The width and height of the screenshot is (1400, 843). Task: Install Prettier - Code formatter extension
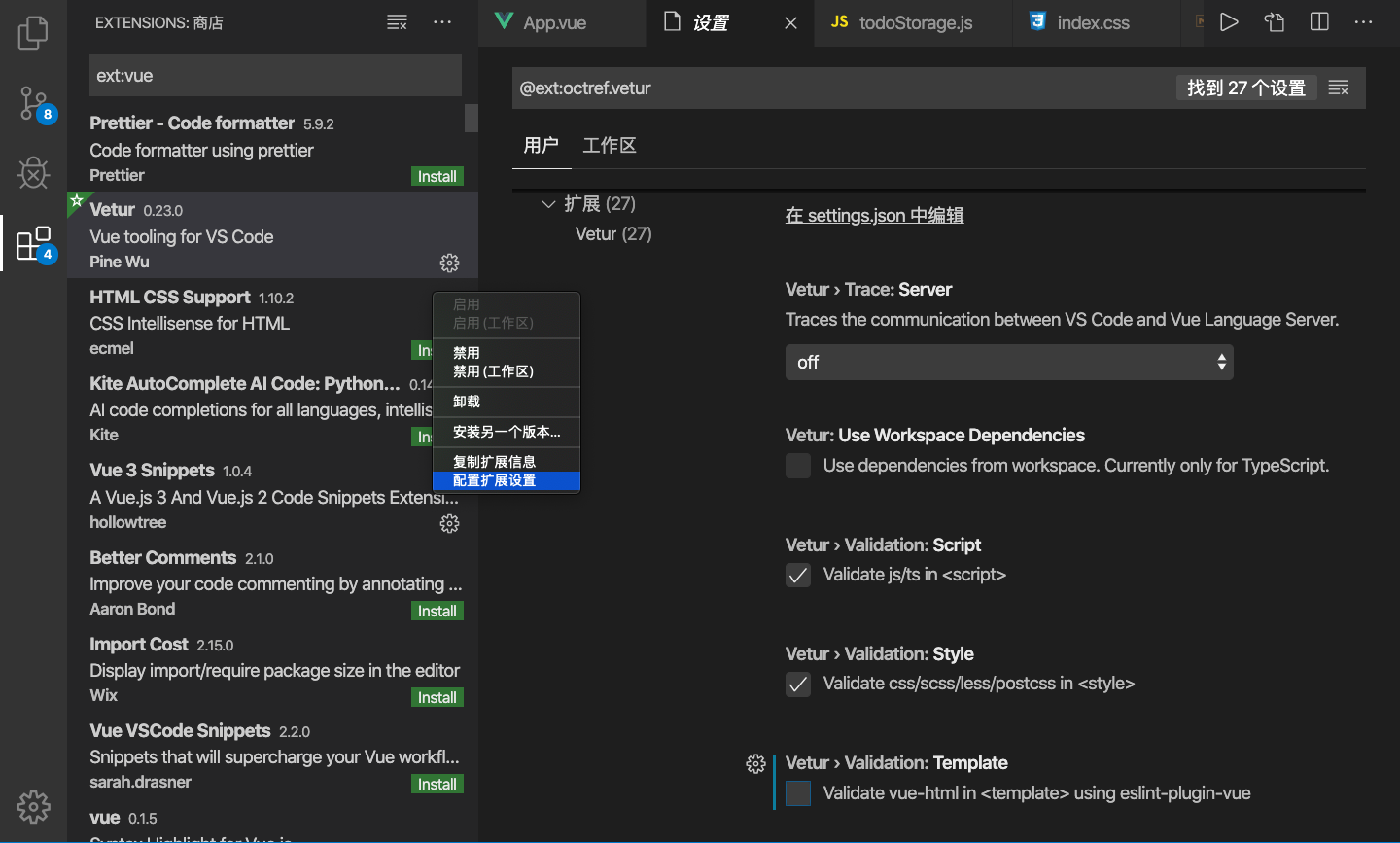click(x=437, y=176)
